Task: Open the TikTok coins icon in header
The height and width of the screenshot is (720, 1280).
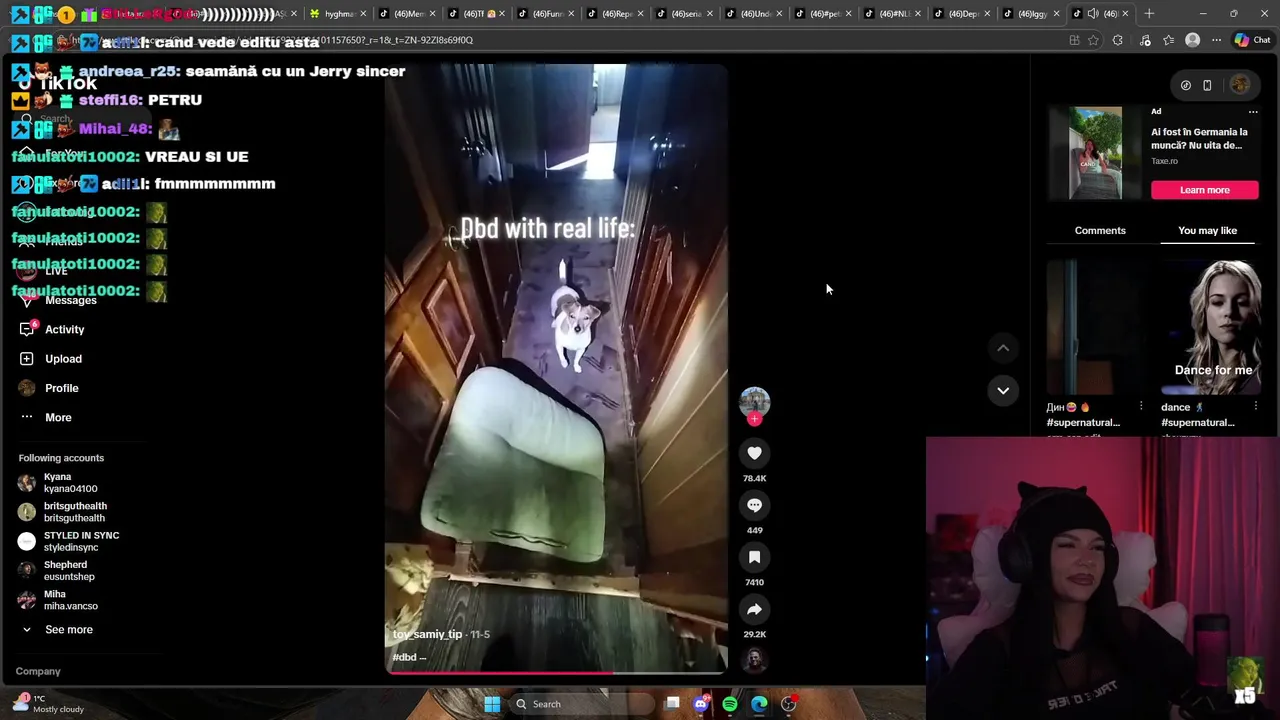Action: [x=1185, y=85]
